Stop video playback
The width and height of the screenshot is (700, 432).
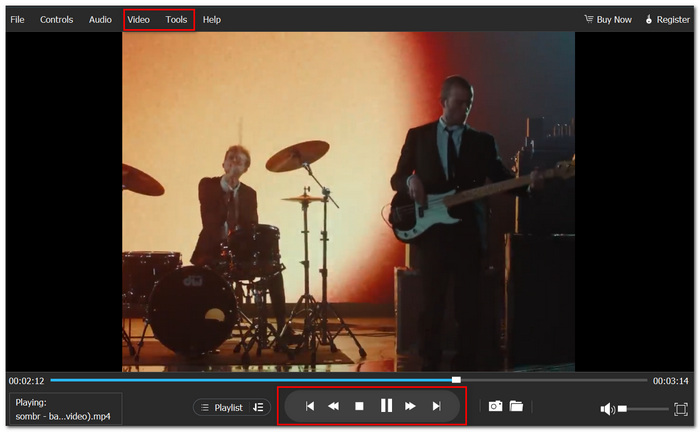click(x=359, y=406)
